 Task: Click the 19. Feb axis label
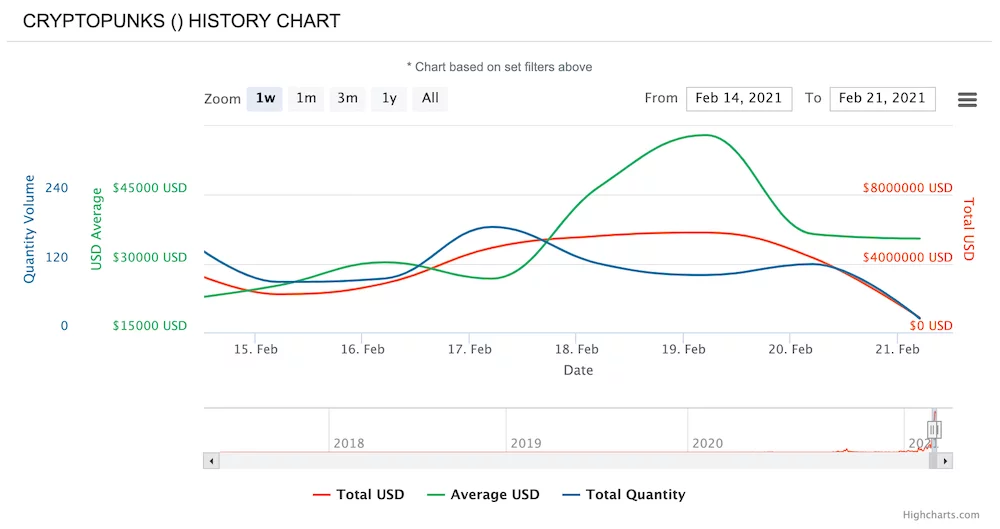coord(683,350)
